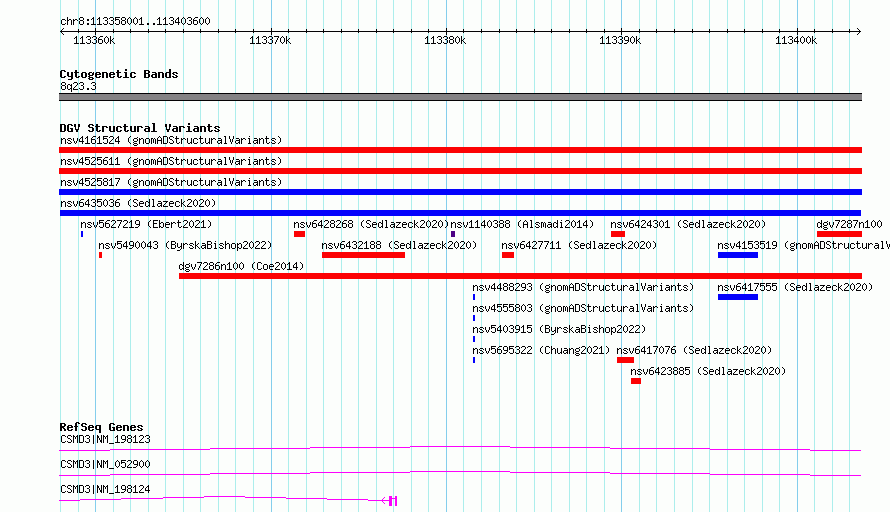The width and height of the screenshot is (890, 512).
Task: Click the CSMD3|NM_052900 gene label
Action: coord(105,464)
